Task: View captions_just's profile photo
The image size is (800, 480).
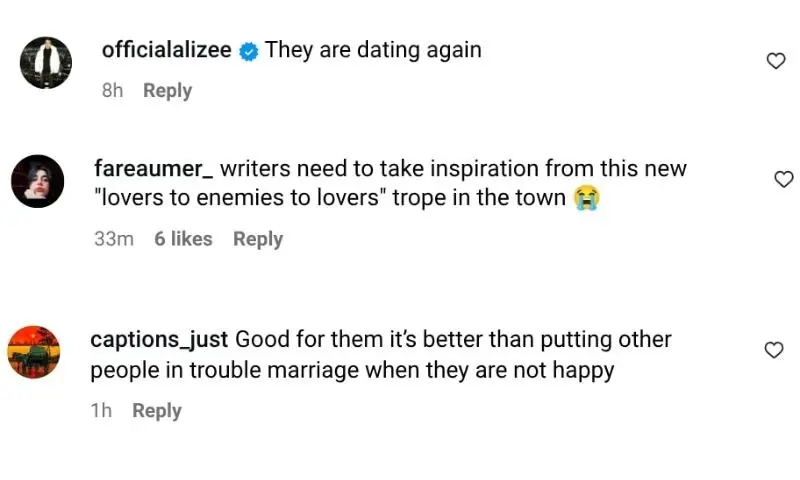Action: (34, 352)
